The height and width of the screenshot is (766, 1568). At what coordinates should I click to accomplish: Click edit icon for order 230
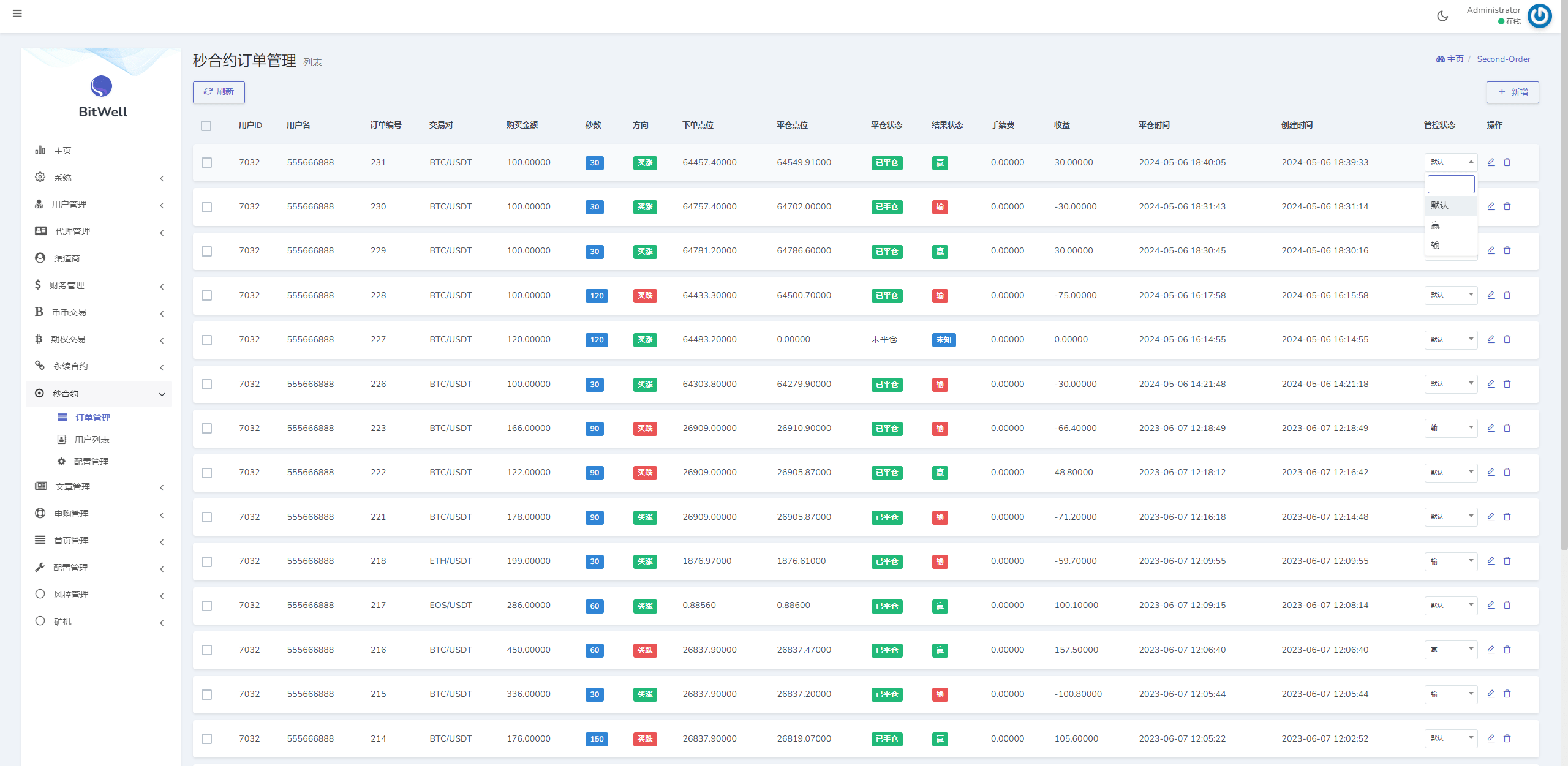[1491, 206]
